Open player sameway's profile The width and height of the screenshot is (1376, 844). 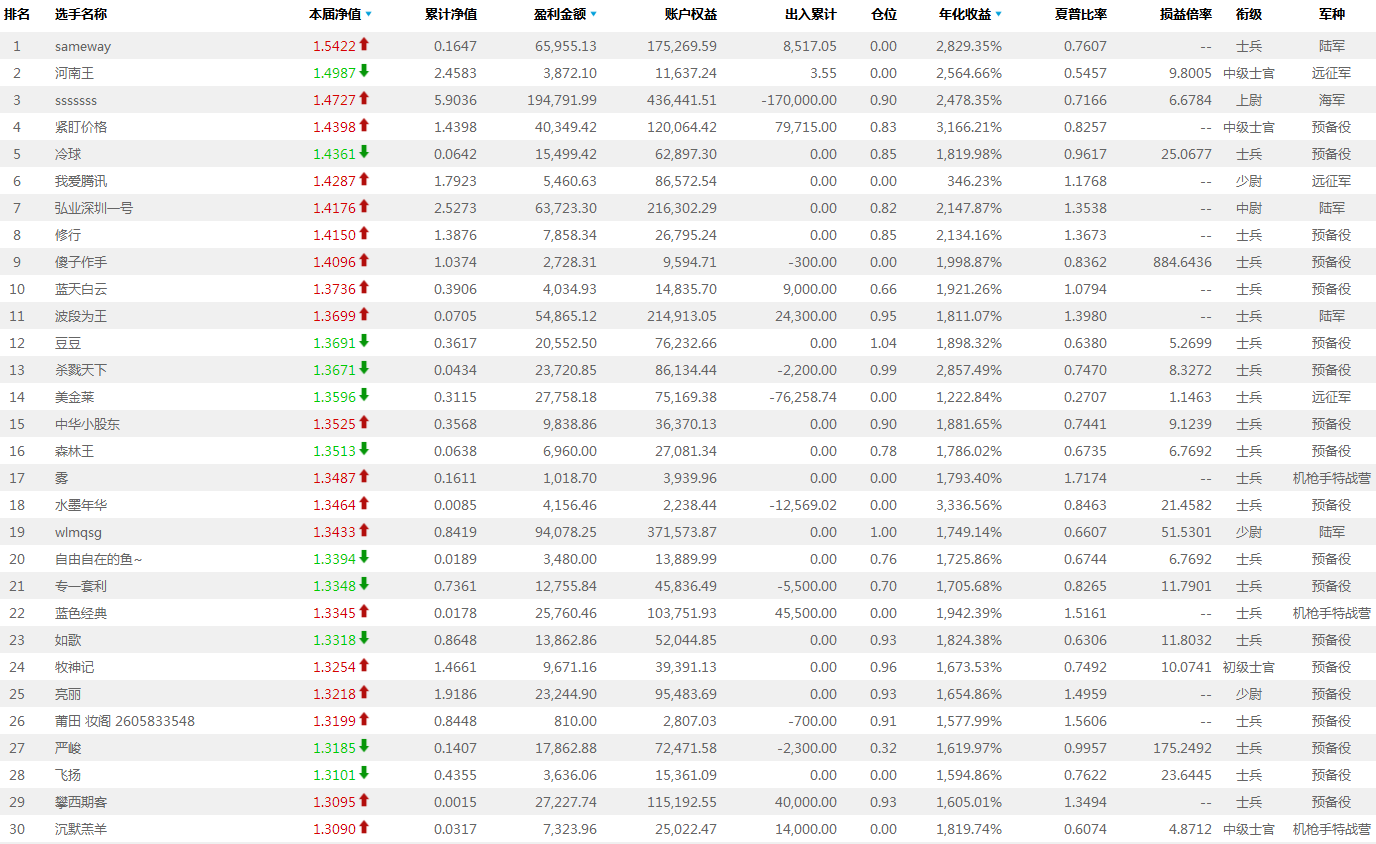click(83, 47)
